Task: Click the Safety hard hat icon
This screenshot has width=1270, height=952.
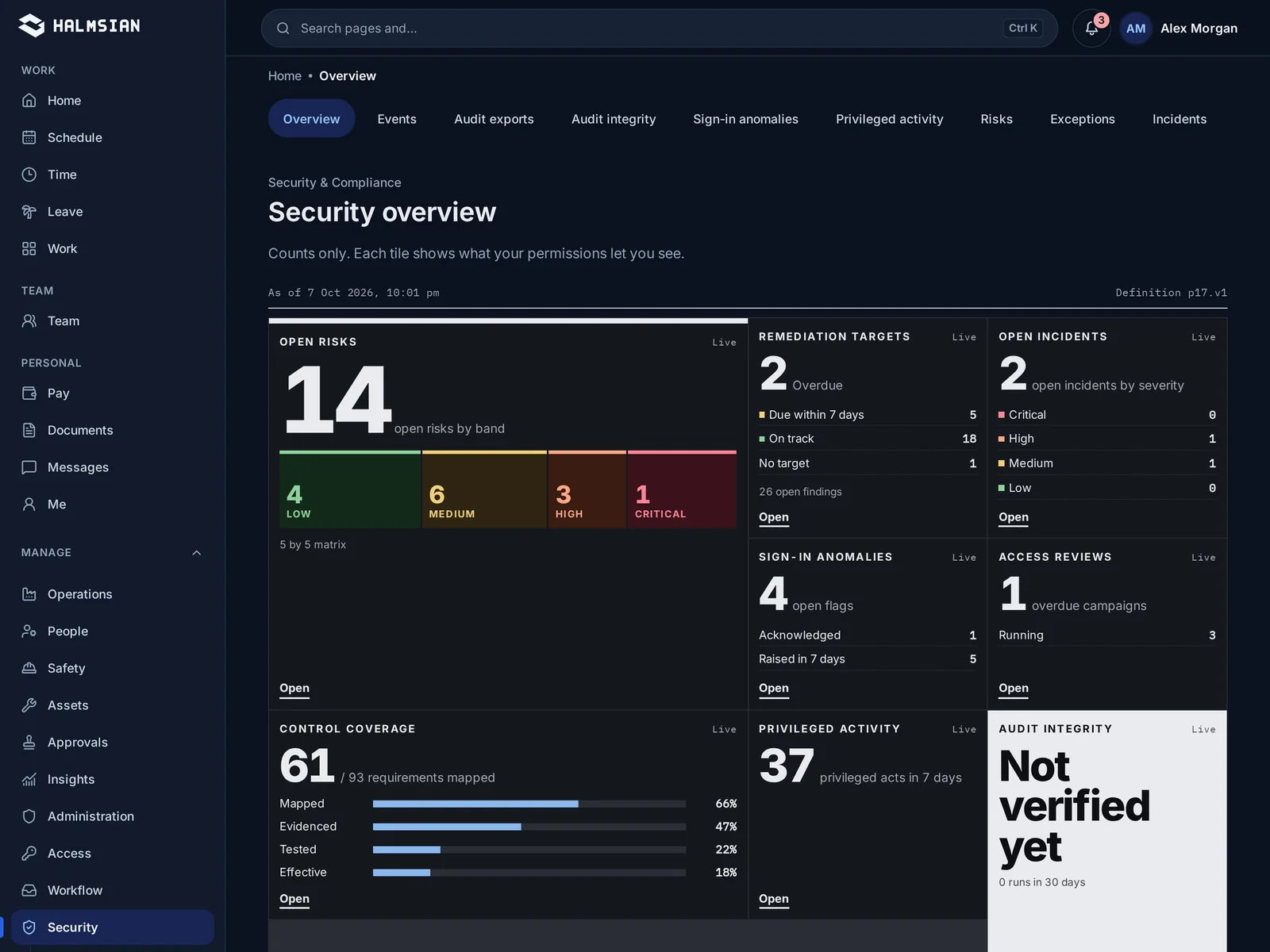Action: [29, 668]
